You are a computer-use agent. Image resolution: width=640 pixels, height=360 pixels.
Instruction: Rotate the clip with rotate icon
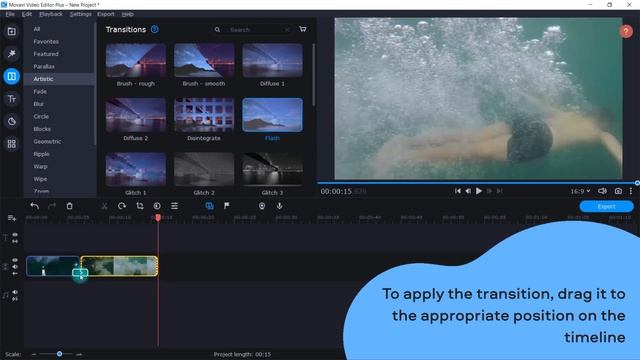pos(122,206)
